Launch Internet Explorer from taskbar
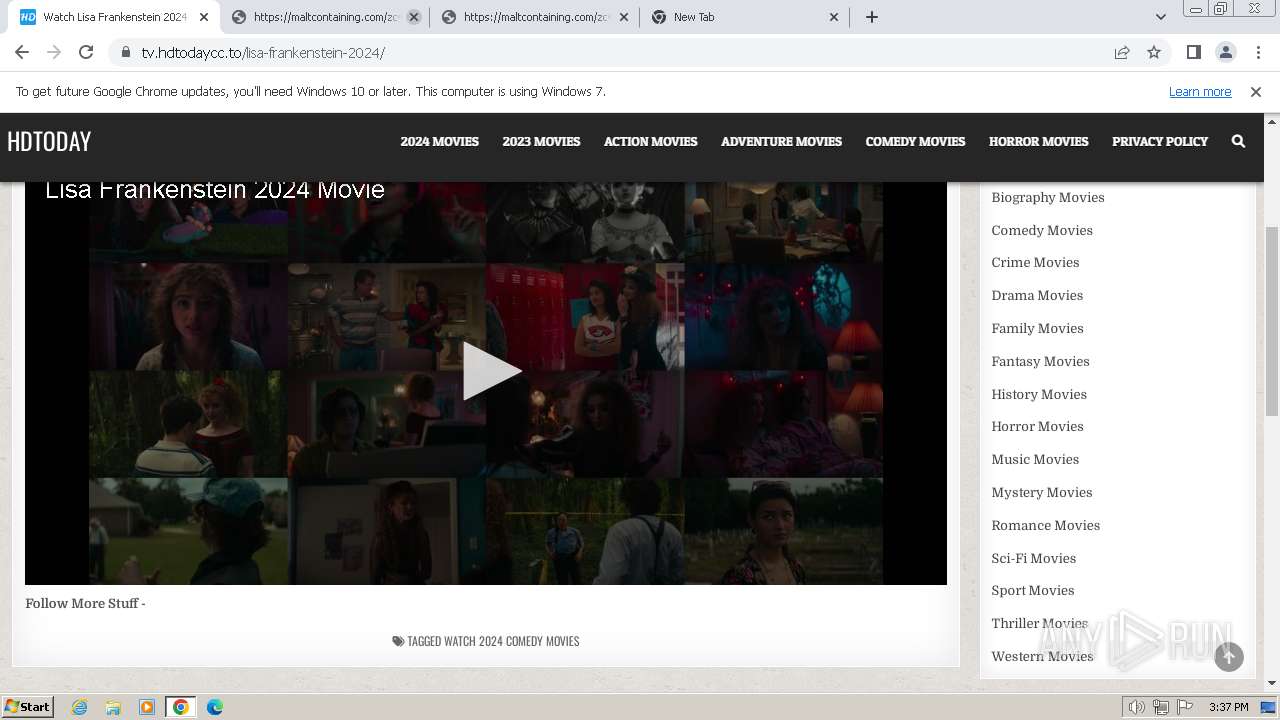This screenshot has width=1280, height=720. click(80, 707)
